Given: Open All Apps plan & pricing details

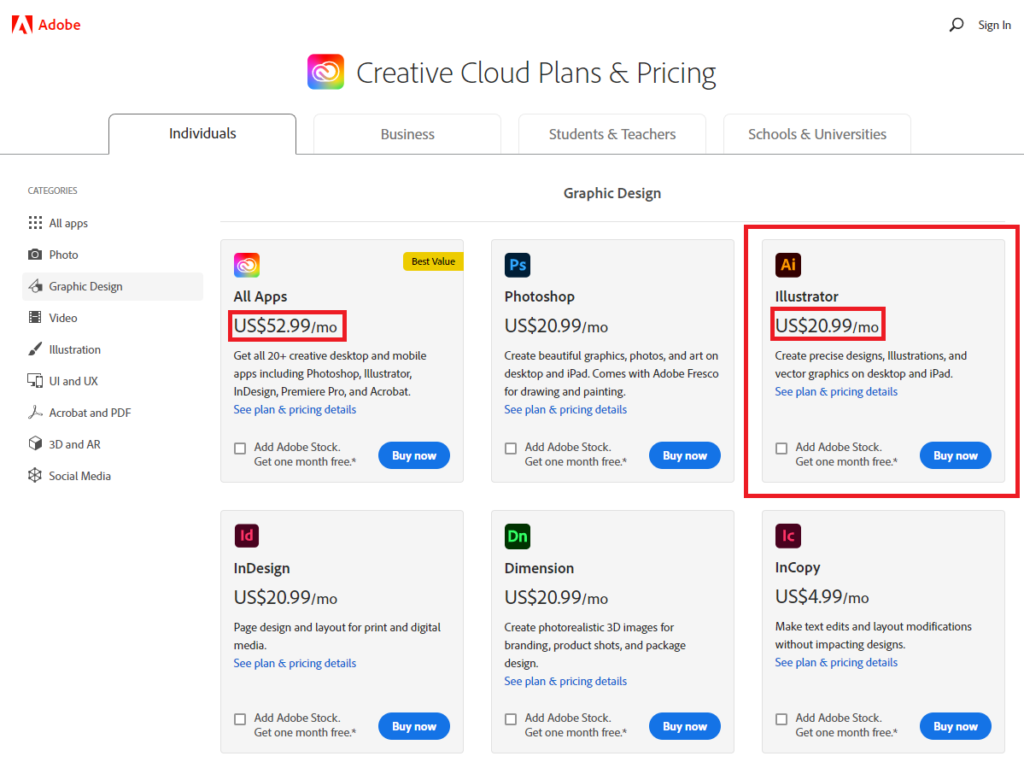Looking at the screenshot, I should [x=295, y=409].
